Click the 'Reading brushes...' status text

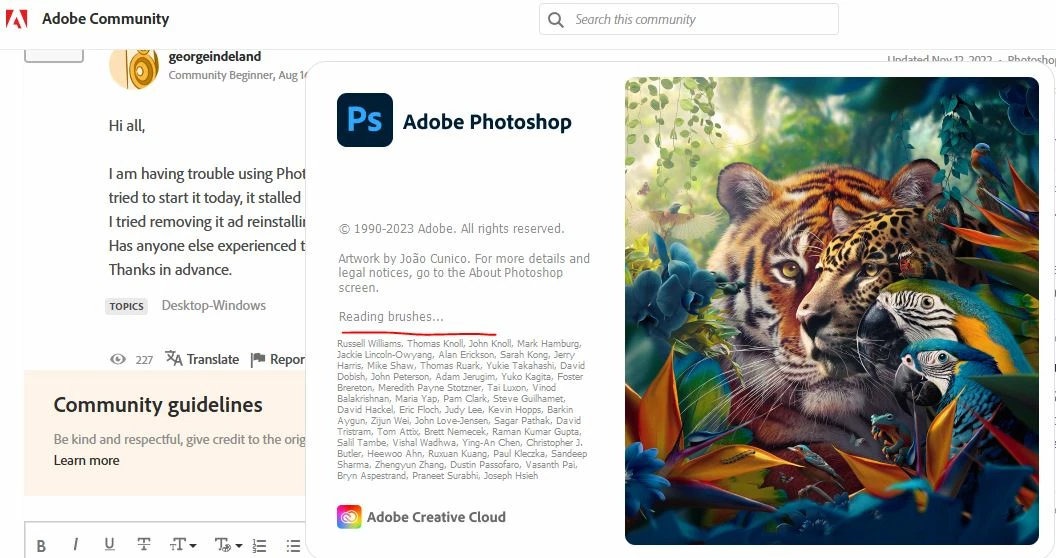tap(391, 316)
